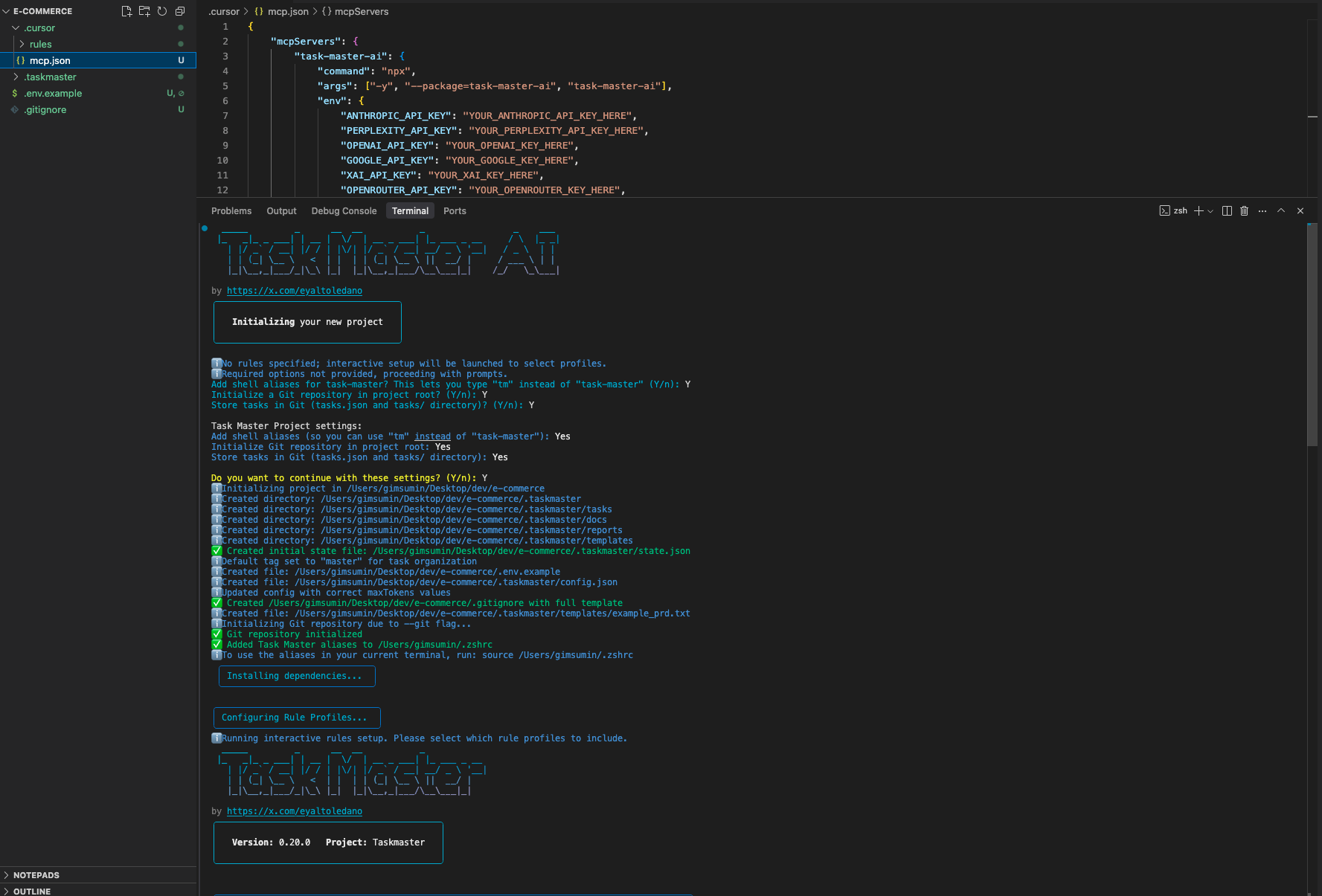Select mcp.json in the breadcrumb

(x=287, y=11)
